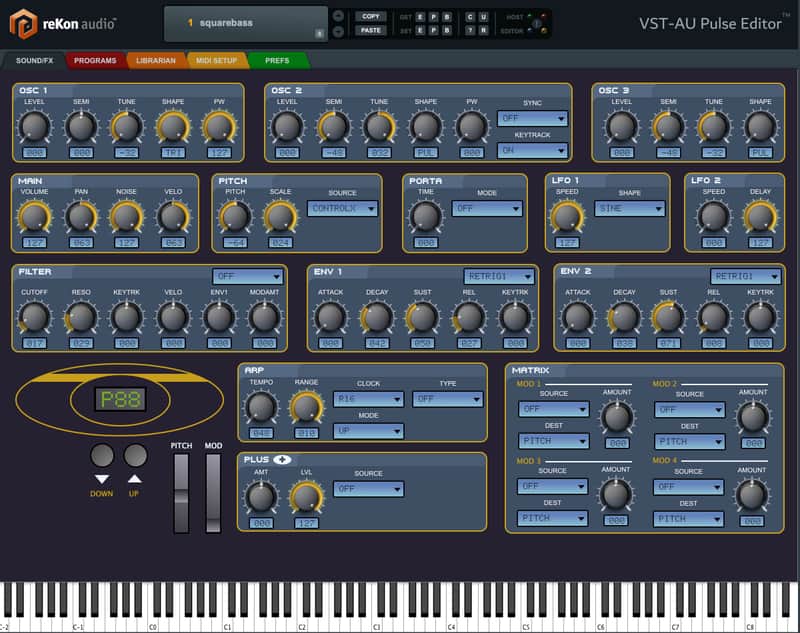This screenshot has width=800, height=633.
Task: Click the ARP TEMPO knob
Action: (261, 407)
